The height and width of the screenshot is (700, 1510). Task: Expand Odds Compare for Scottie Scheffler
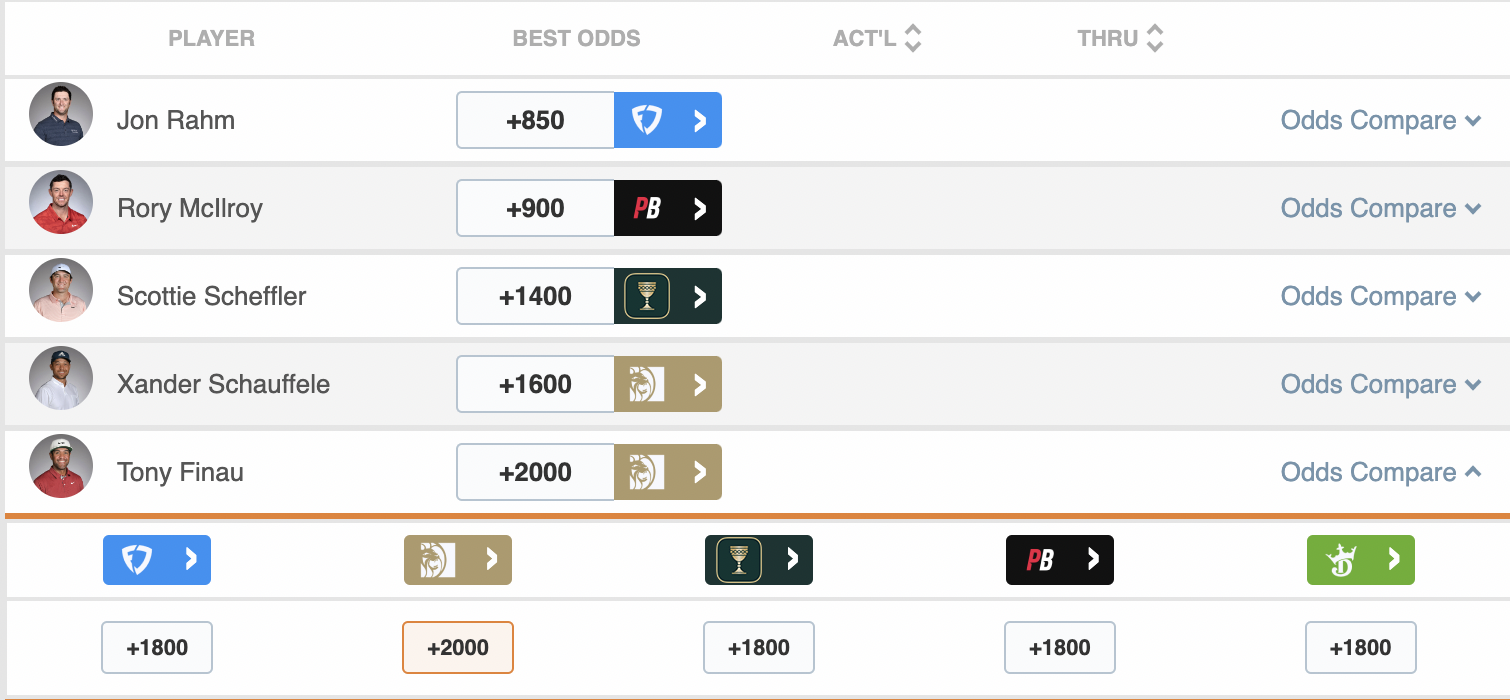tap(1381, 296)
